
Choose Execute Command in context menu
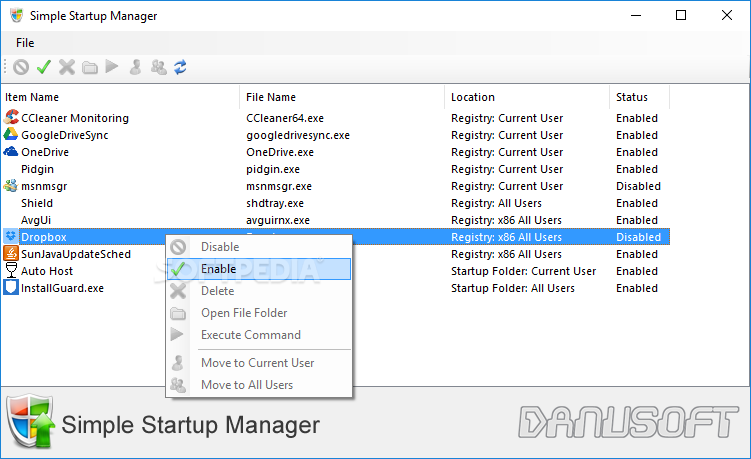pyautogui.click(x=259, y=335)
